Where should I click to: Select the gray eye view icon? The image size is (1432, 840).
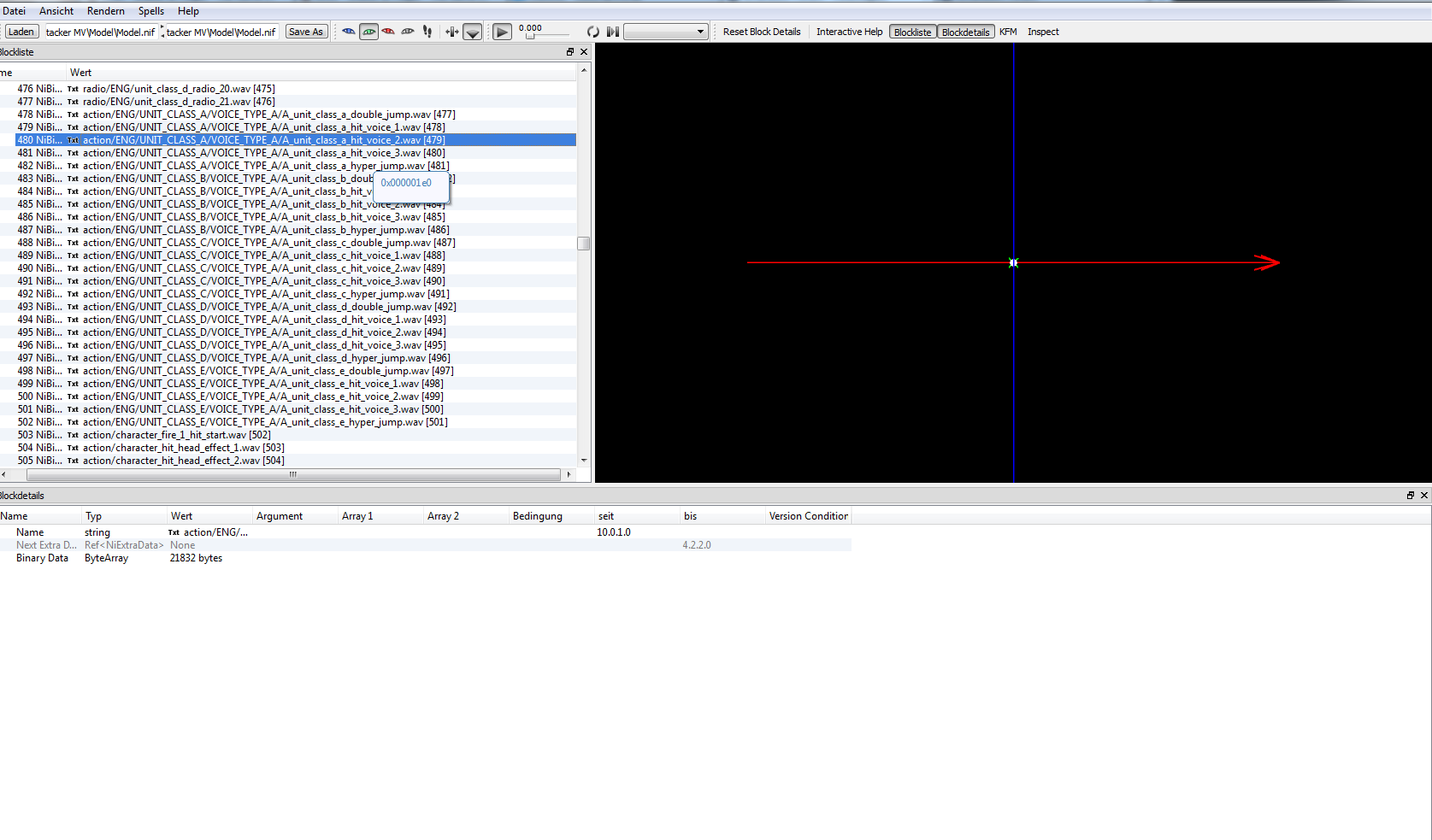[408, 32]
